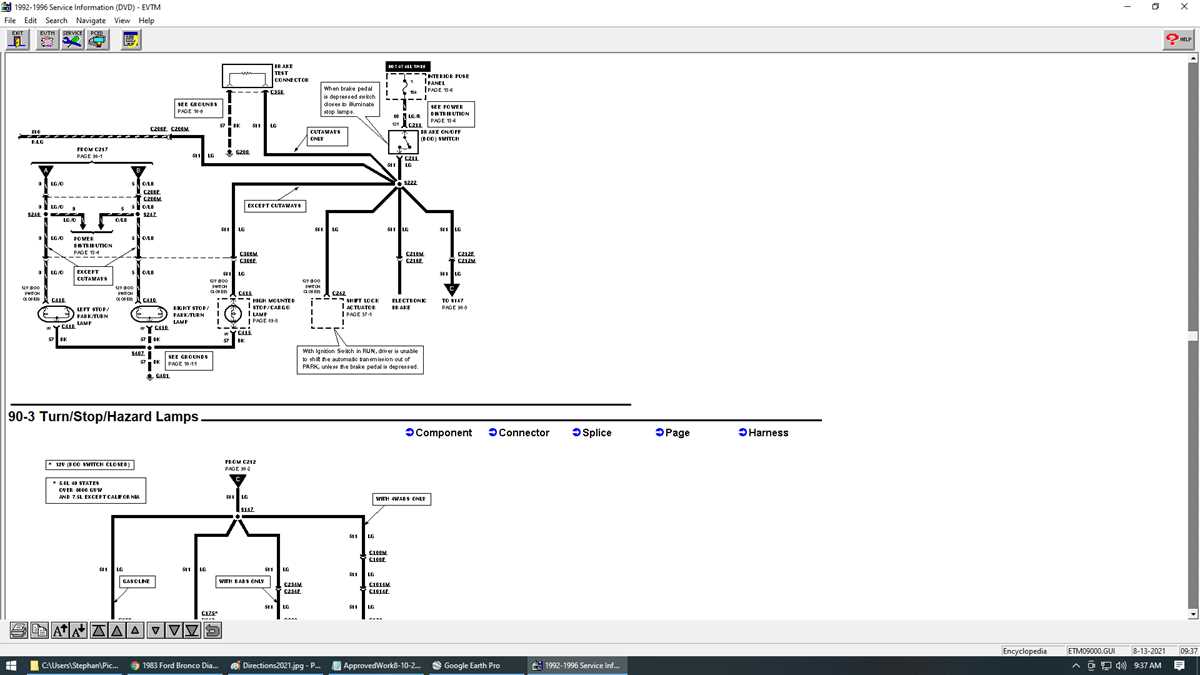Click the 90-3 Turn/Stop/Hazard Lamps heading
The width and height of the screenshot is (1200, 675).
(x=104, y=416)
